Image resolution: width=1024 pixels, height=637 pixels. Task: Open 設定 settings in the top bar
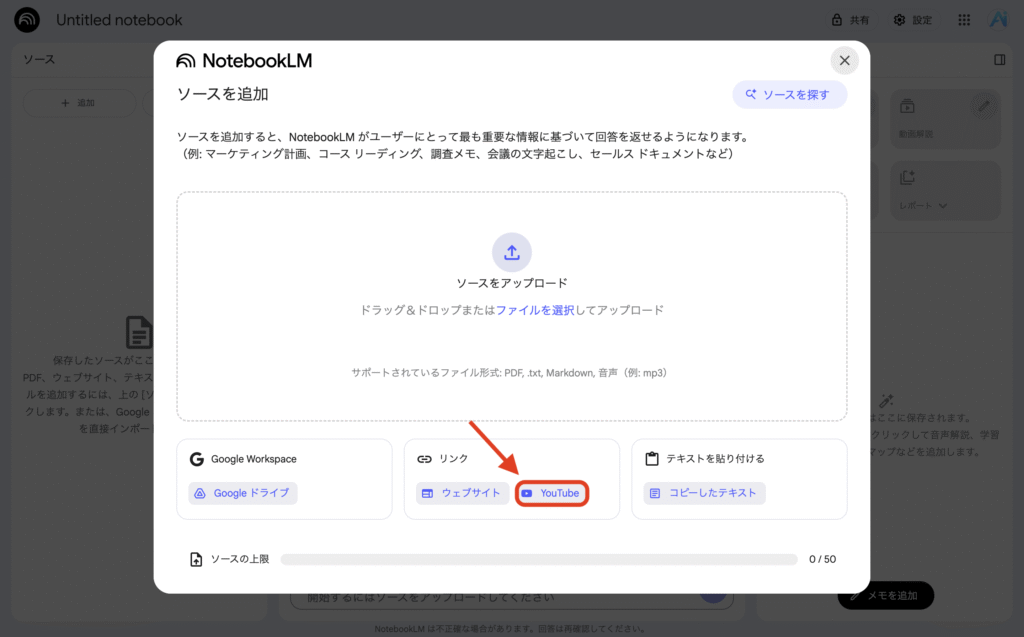coord(913,20)
